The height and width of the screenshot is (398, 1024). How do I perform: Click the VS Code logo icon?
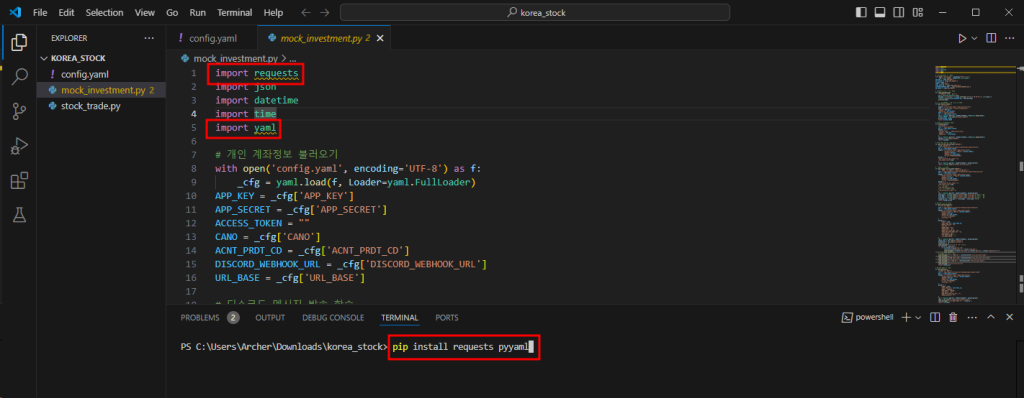pyautogui.click(x=15, y=12)
